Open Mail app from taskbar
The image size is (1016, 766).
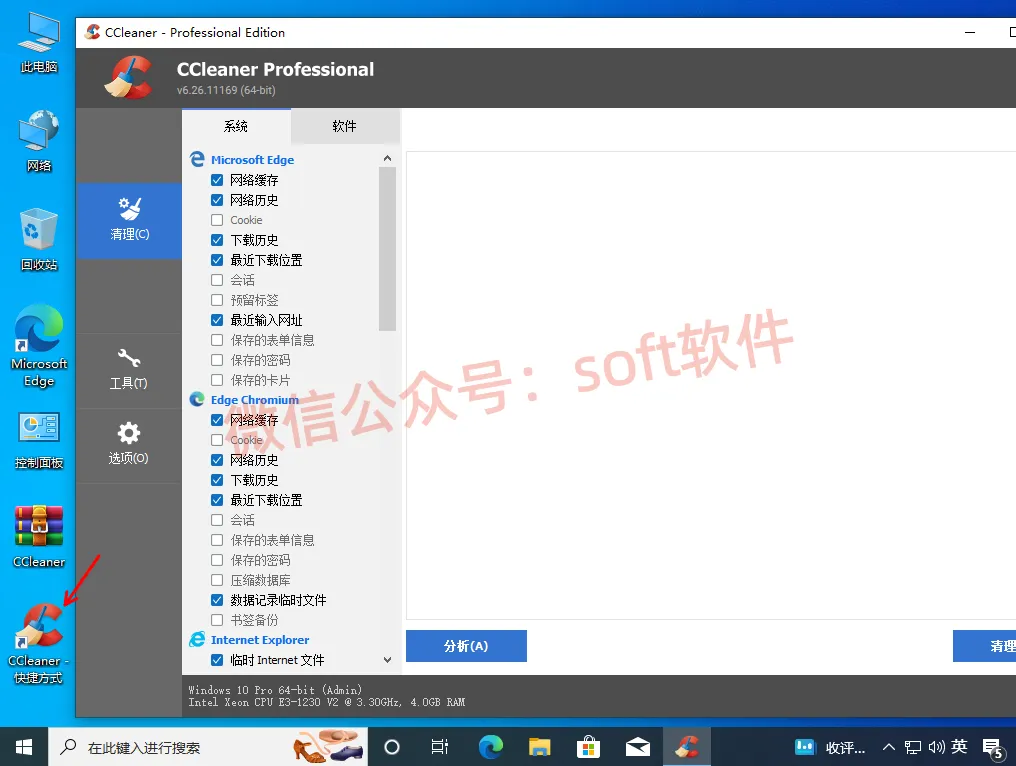[638, 747]
